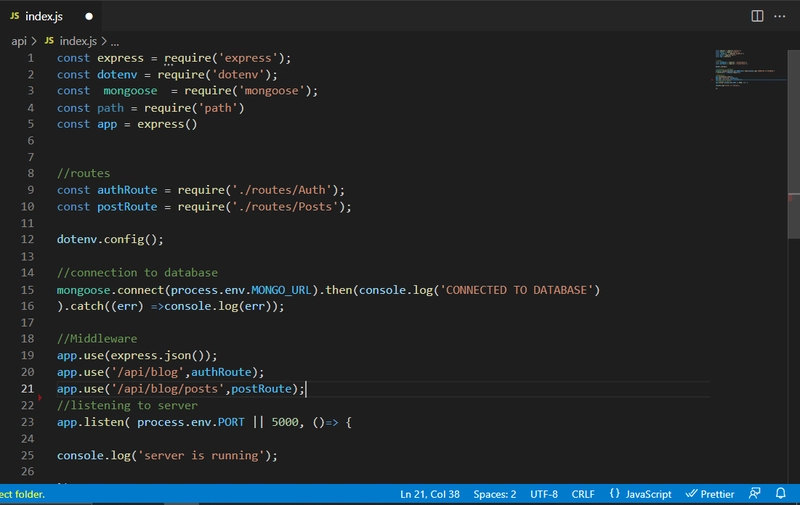This screenshot has width=800, height=505.
Task: Click express.json() on line 19
Action: click(157, 356)
